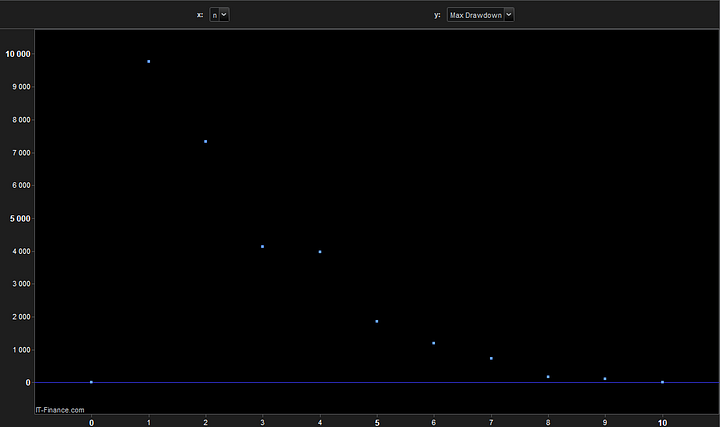The image size is (720, 427).
Task: Select the data point at n=2
Action: tap(206, 141)
